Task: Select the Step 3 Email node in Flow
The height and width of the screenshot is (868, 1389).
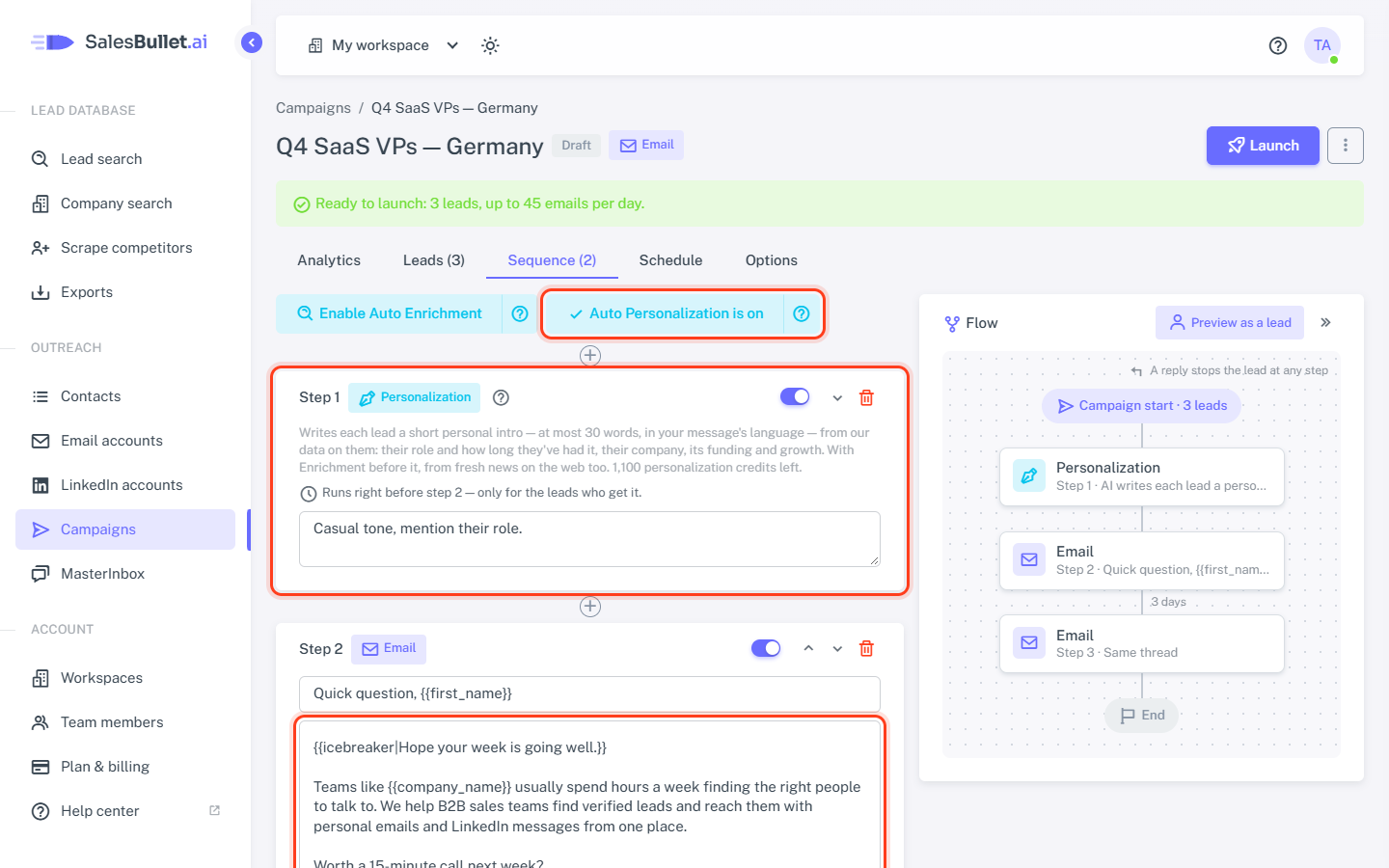Action: point(1142,643)
